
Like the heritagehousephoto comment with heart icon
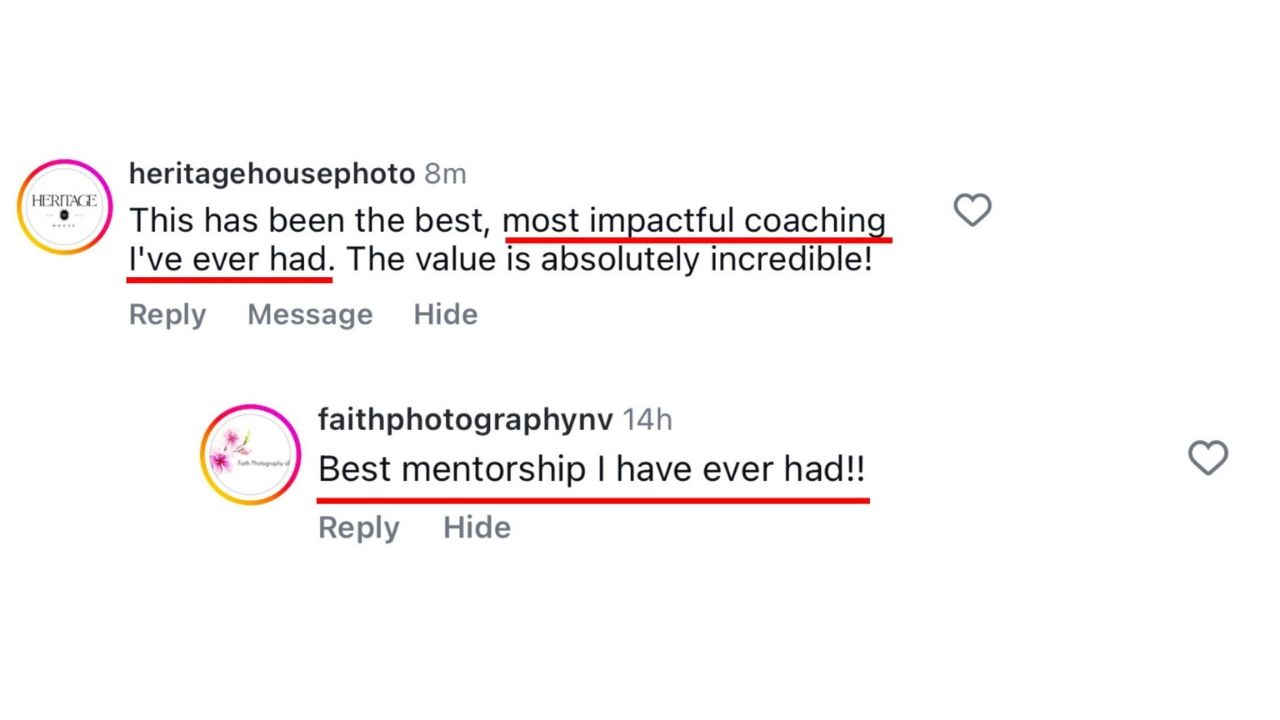(972, 210)
